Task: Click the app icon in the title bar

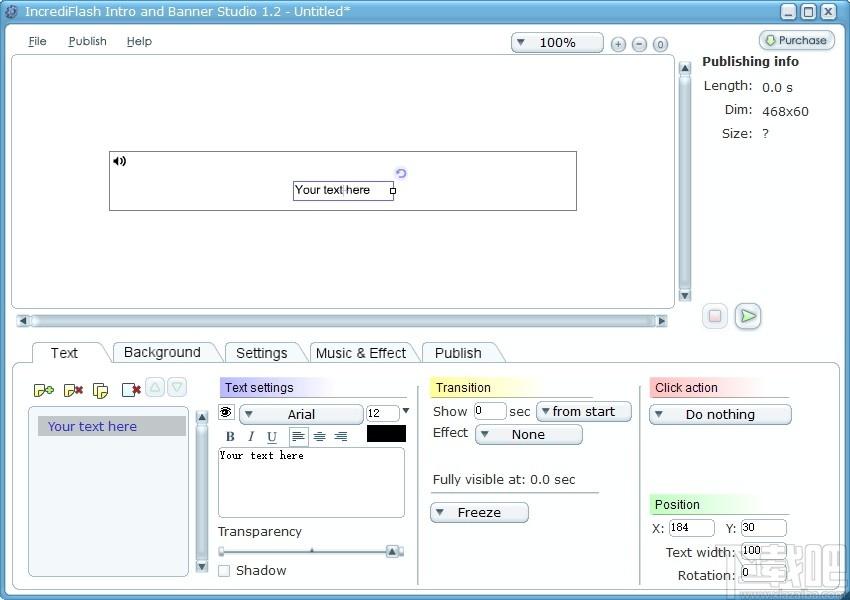Action: 11,11
